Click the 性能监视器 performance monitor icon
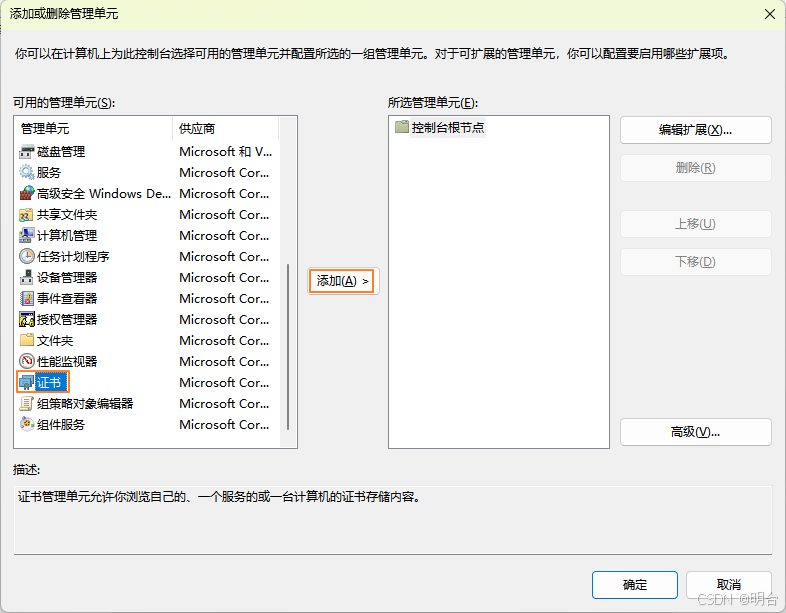 27,361
